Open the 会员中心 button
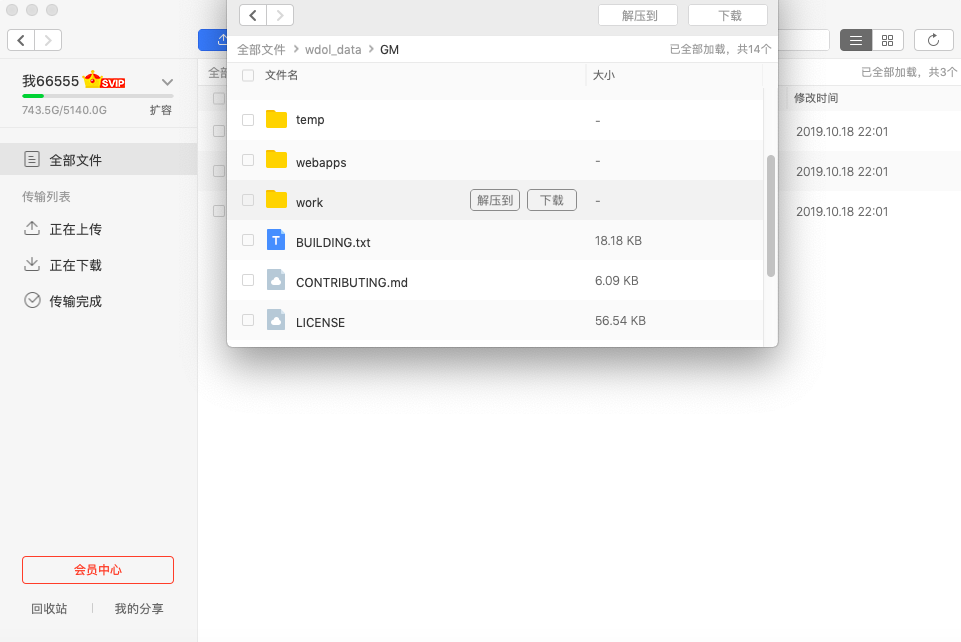Viewport: 961px width, 642px height. coord(98,570)
